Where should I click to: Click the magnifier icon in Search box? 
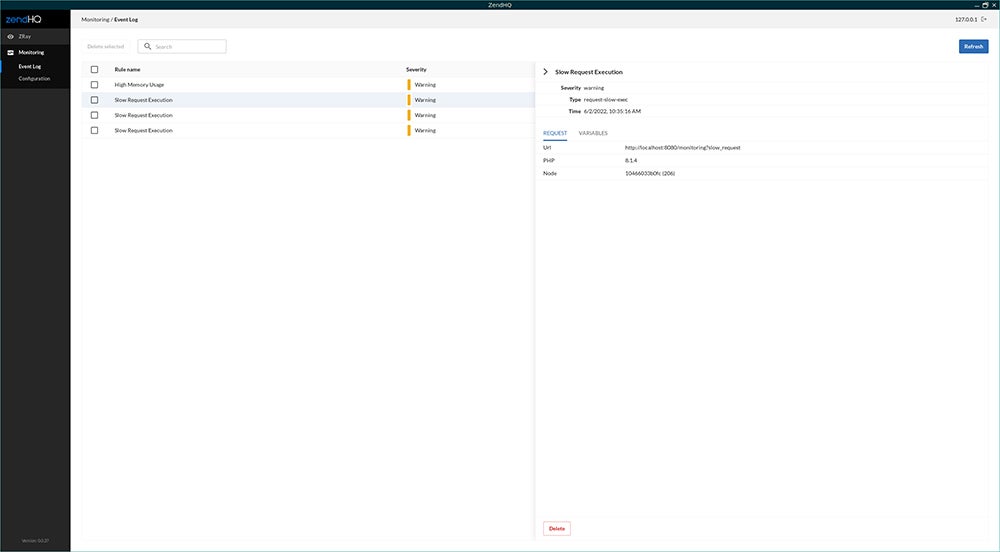(147, 47)
